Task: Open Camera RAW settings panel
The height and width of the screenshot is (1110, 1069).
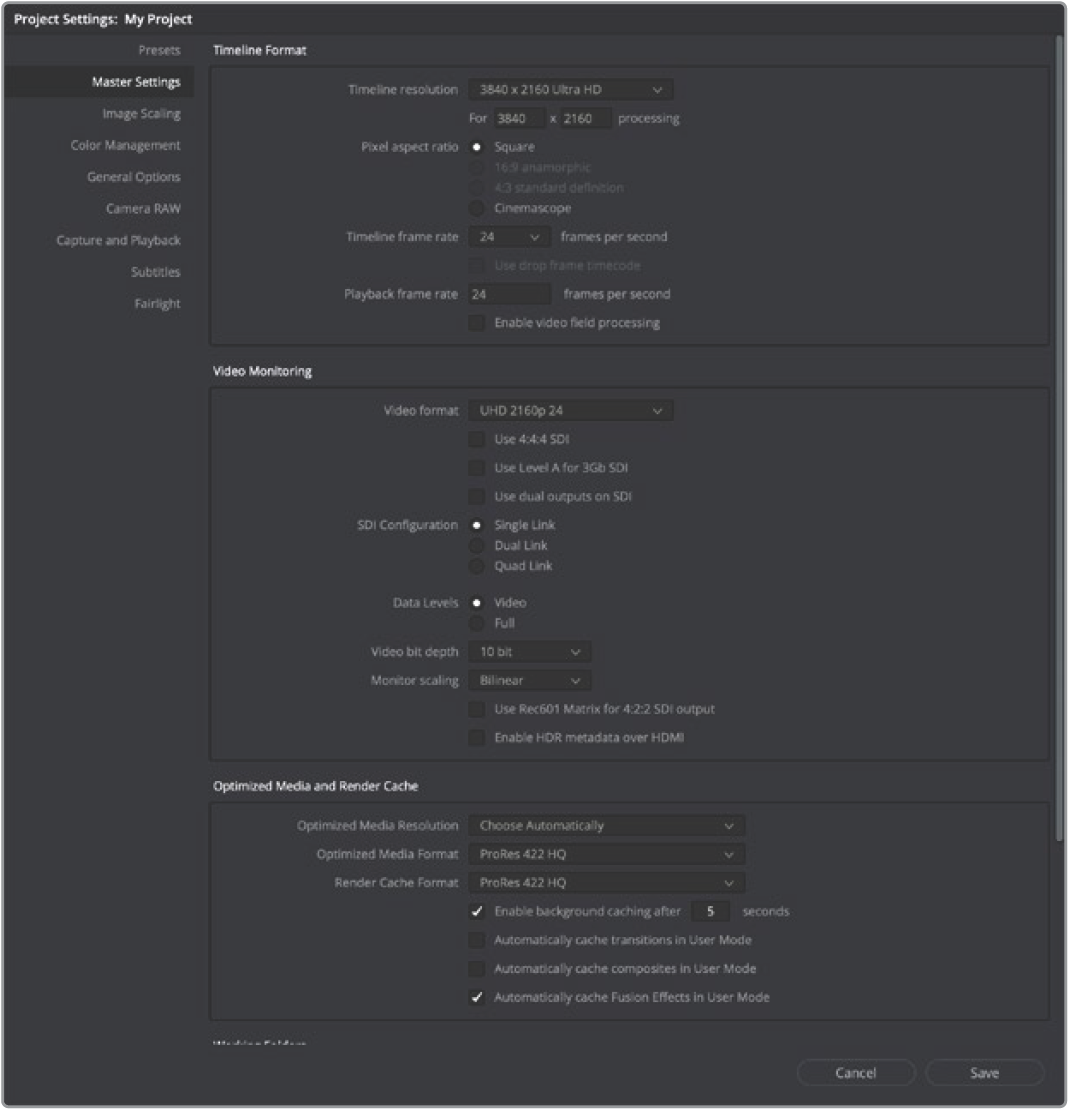Action: [143, 209]
